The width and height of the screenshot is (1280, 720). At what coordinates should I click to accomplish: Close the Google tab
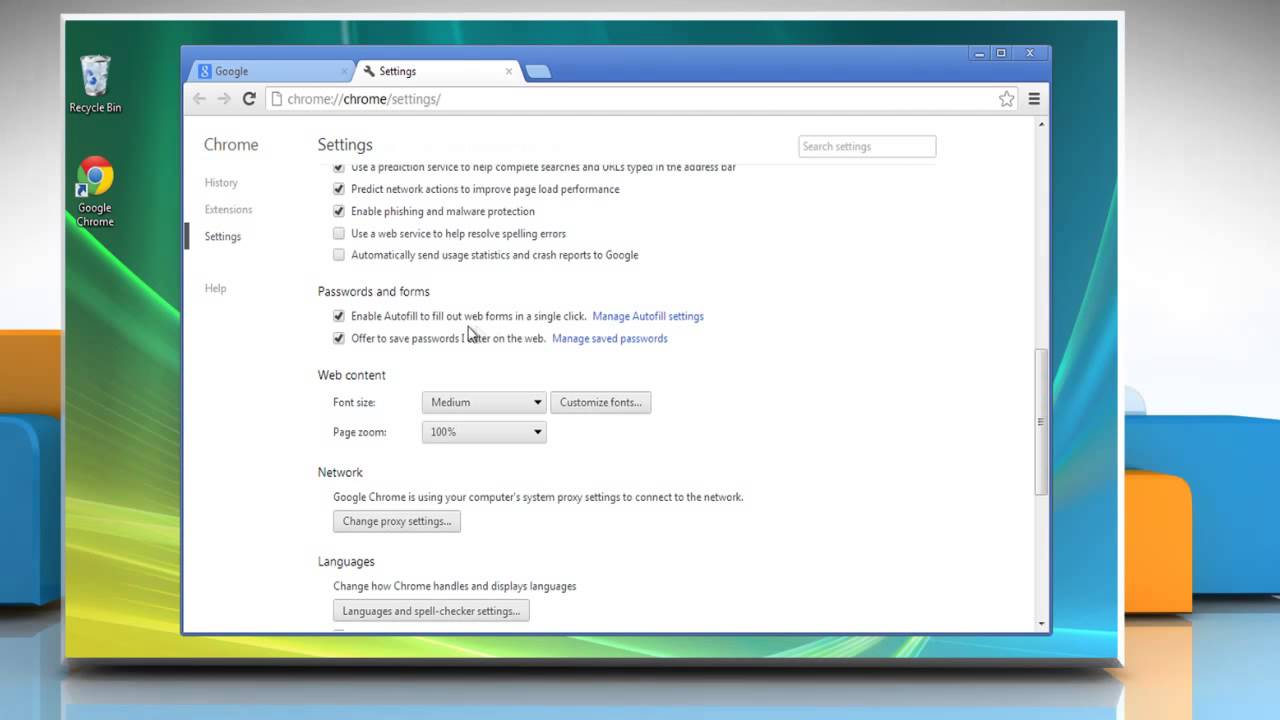[345, 71]
